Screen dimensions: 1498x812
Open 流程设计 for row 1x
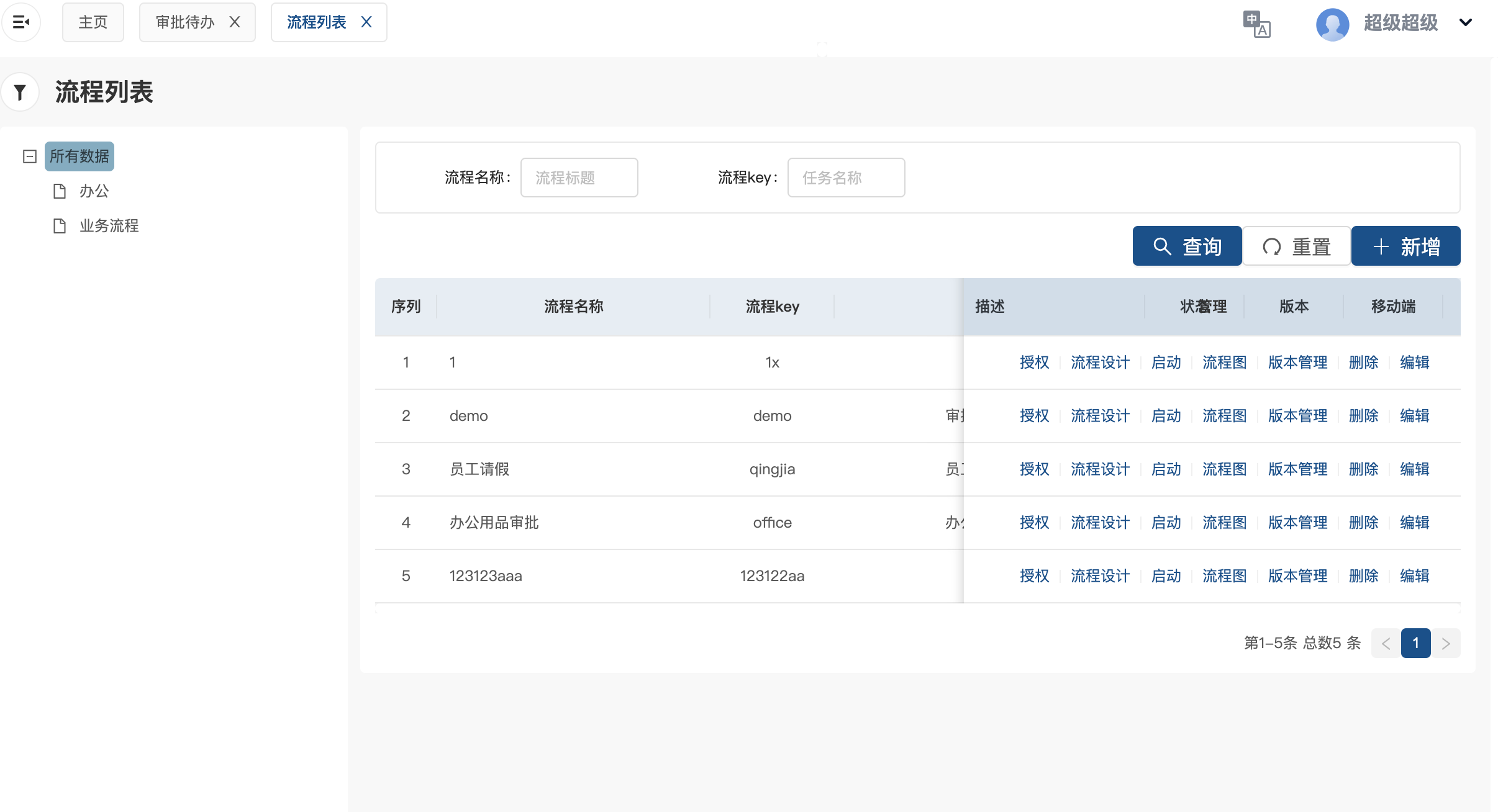[1101, 363]
